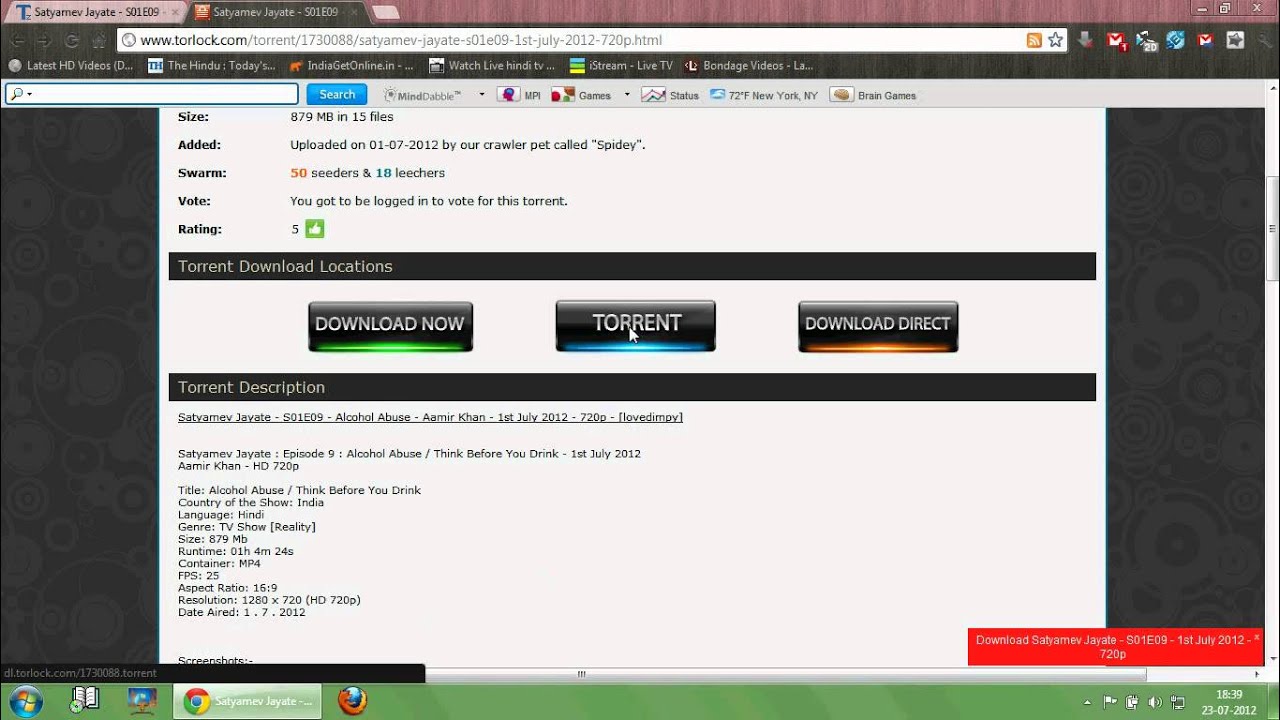Viewport: 1280px width, 720px height.
Task: Click the Chrome Satyamev Jayate taskbar button
Action: pyautogui.click(x=248, y=700)
